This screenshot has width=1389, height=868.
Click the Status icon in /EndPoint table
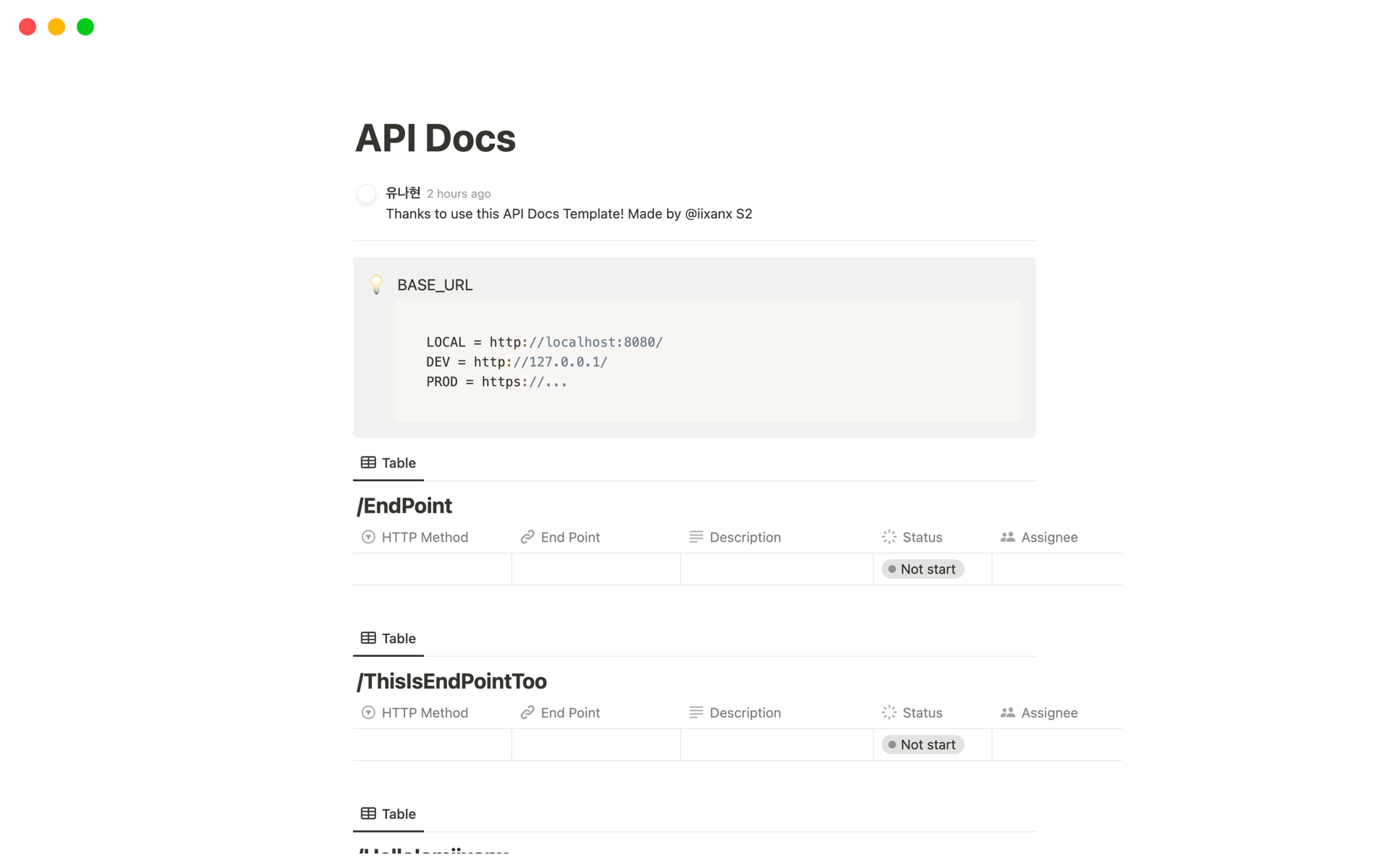888,537
